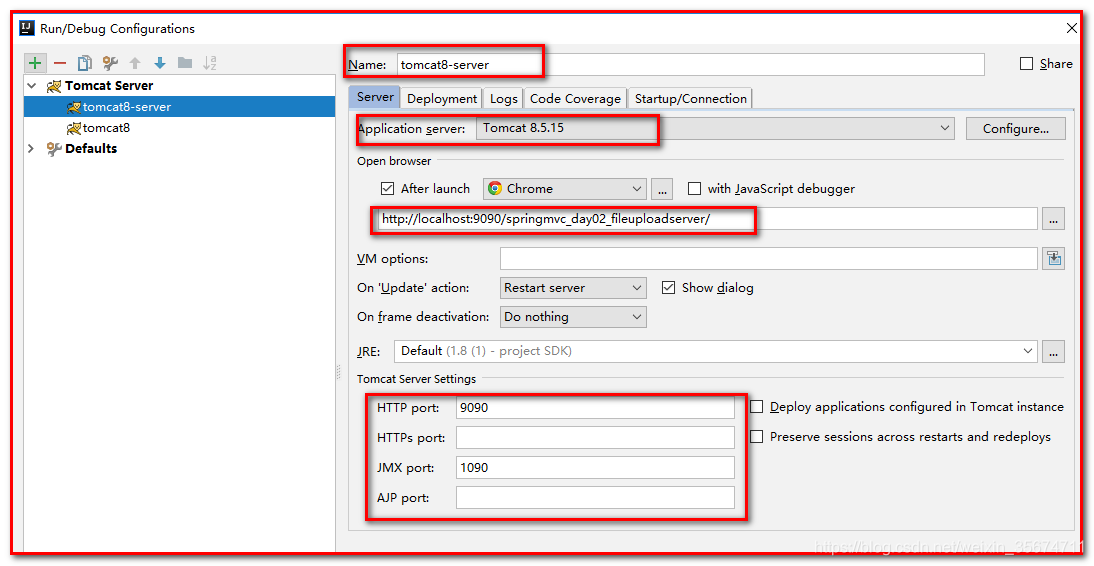The width and height of the screenshot is (1094, 566).
Task: Open the Code Coverage tab
Action: point(576,98)
